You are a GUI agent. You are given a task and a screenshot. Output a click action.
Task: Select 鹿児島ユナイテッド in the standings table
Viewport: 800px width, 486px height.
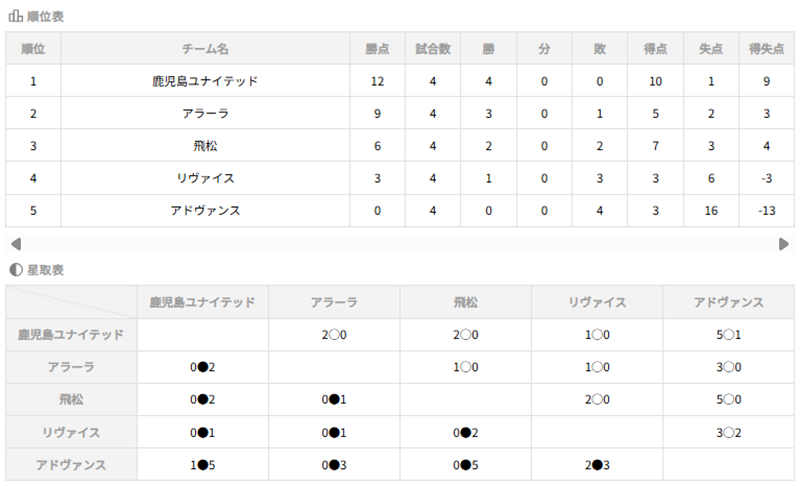tap(205, 81)
